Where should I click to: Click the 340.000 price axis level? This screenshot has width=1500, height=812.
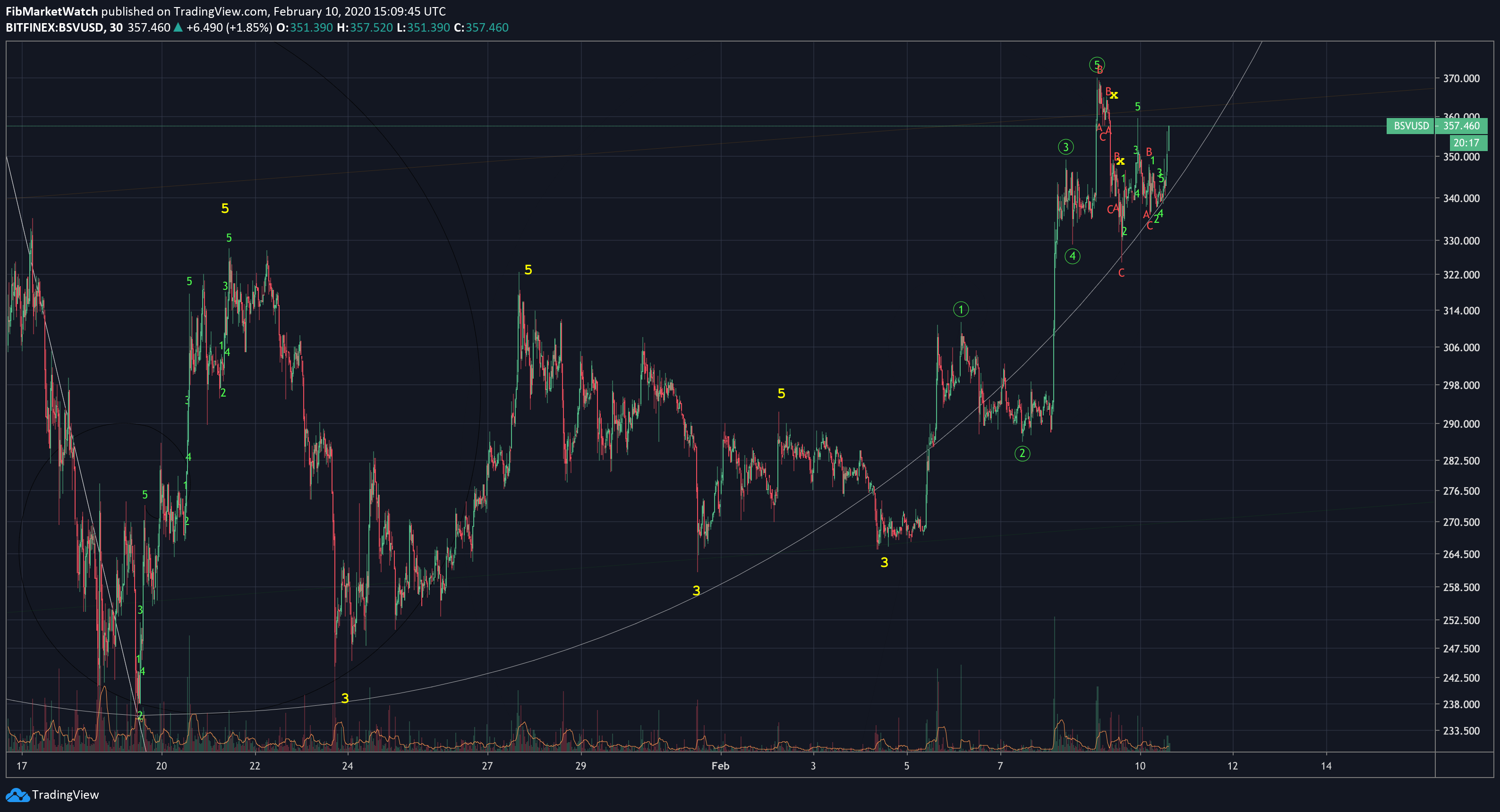click(x=1461, y=198)
